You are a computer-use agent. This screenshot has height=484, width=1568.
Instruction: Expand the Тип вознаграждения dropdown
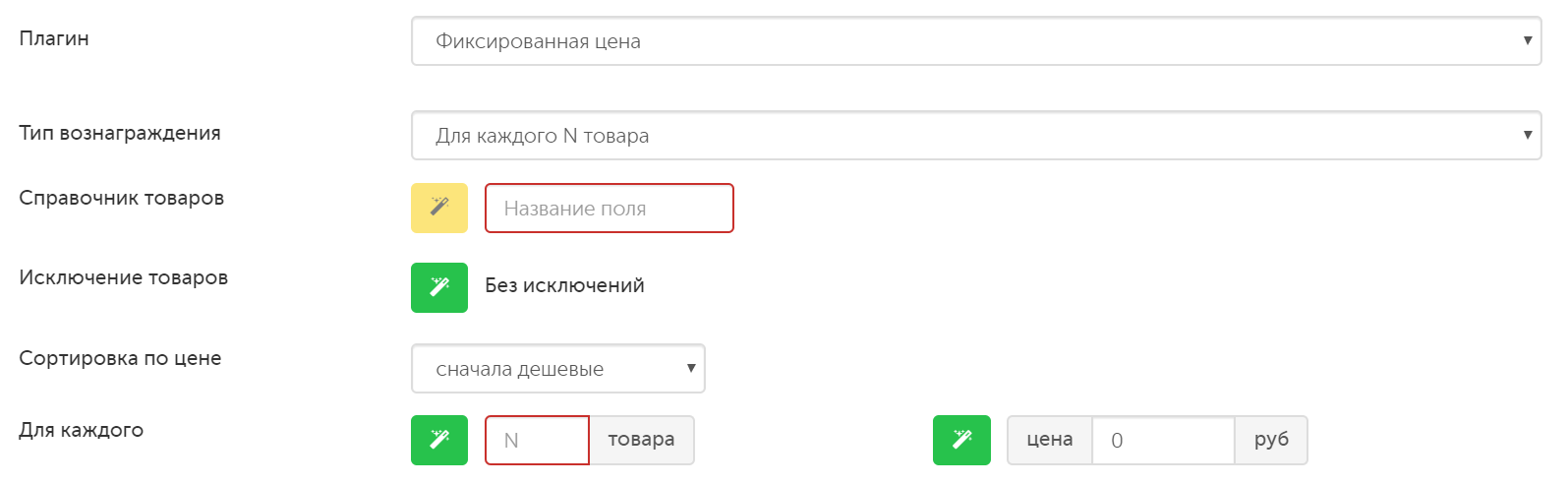tap(976, 136)
